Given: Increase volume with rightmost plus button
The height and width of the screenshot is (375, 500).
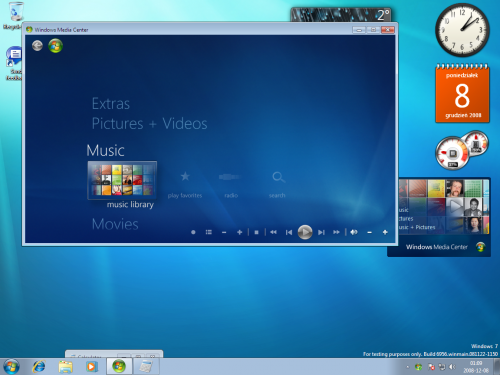Looking at the screenshot, I should 385,232.
